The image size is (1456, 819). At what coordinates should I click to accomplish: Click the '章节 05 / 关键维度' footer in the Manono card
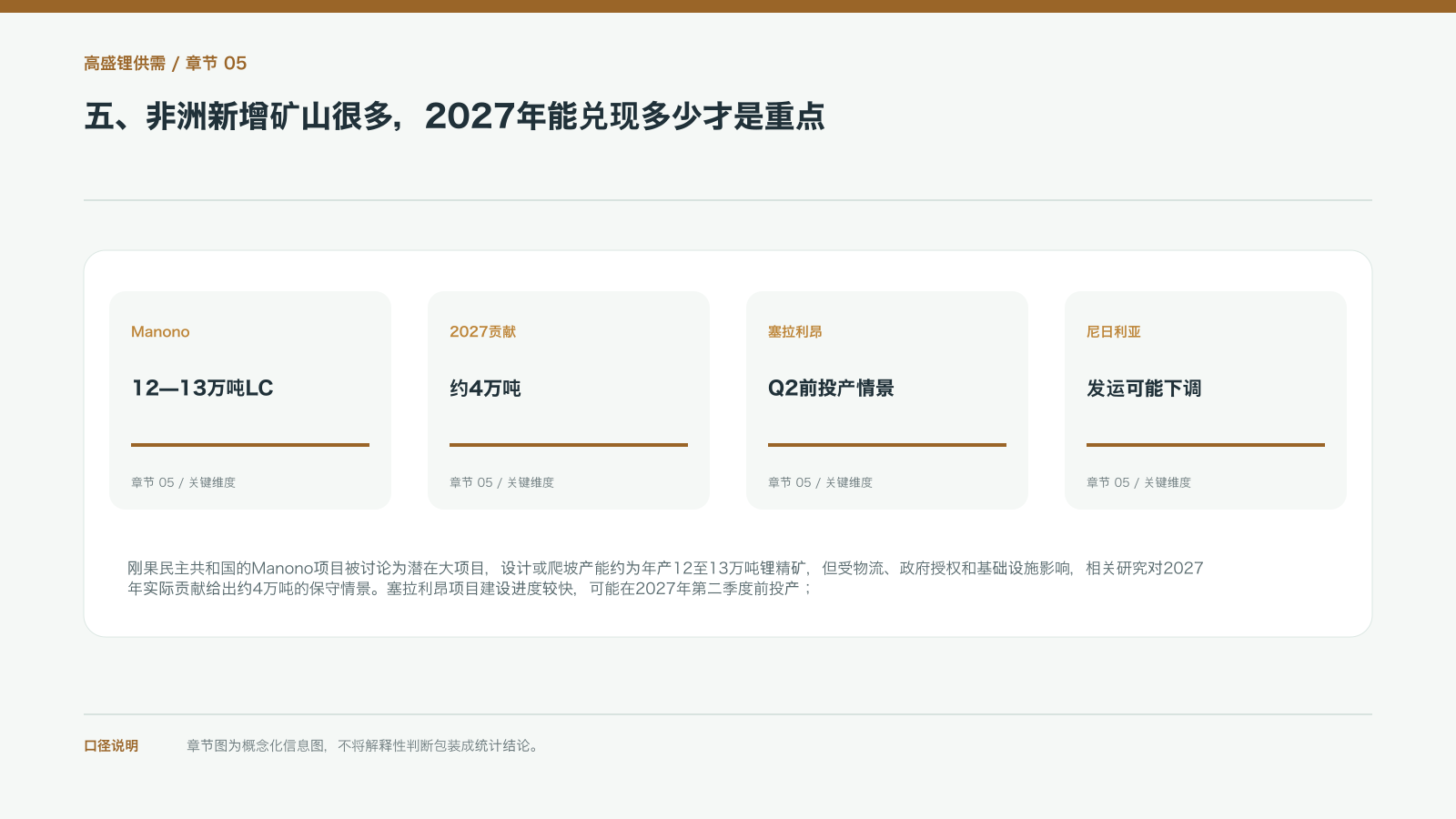(x=183, y=482)
